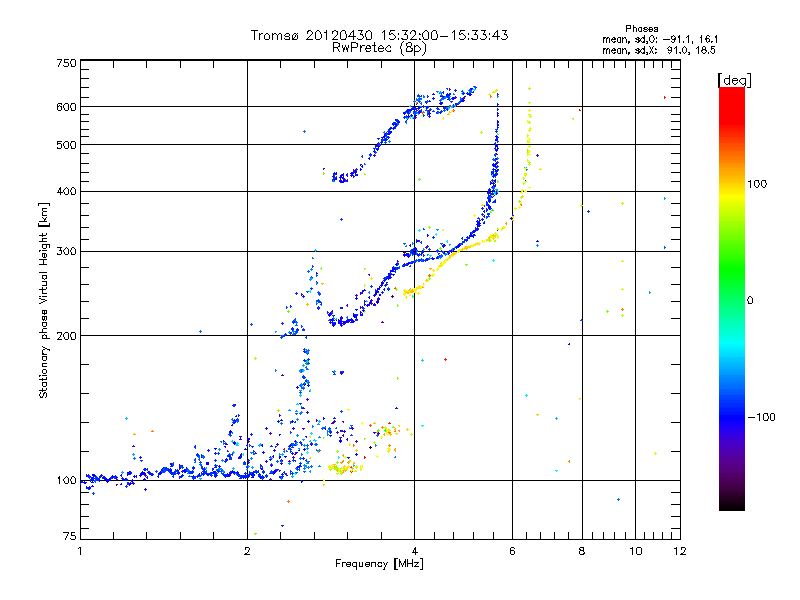Click the '[deg]' colorbar unit label
Screen dimensions: 800x600
click(734, 80)
